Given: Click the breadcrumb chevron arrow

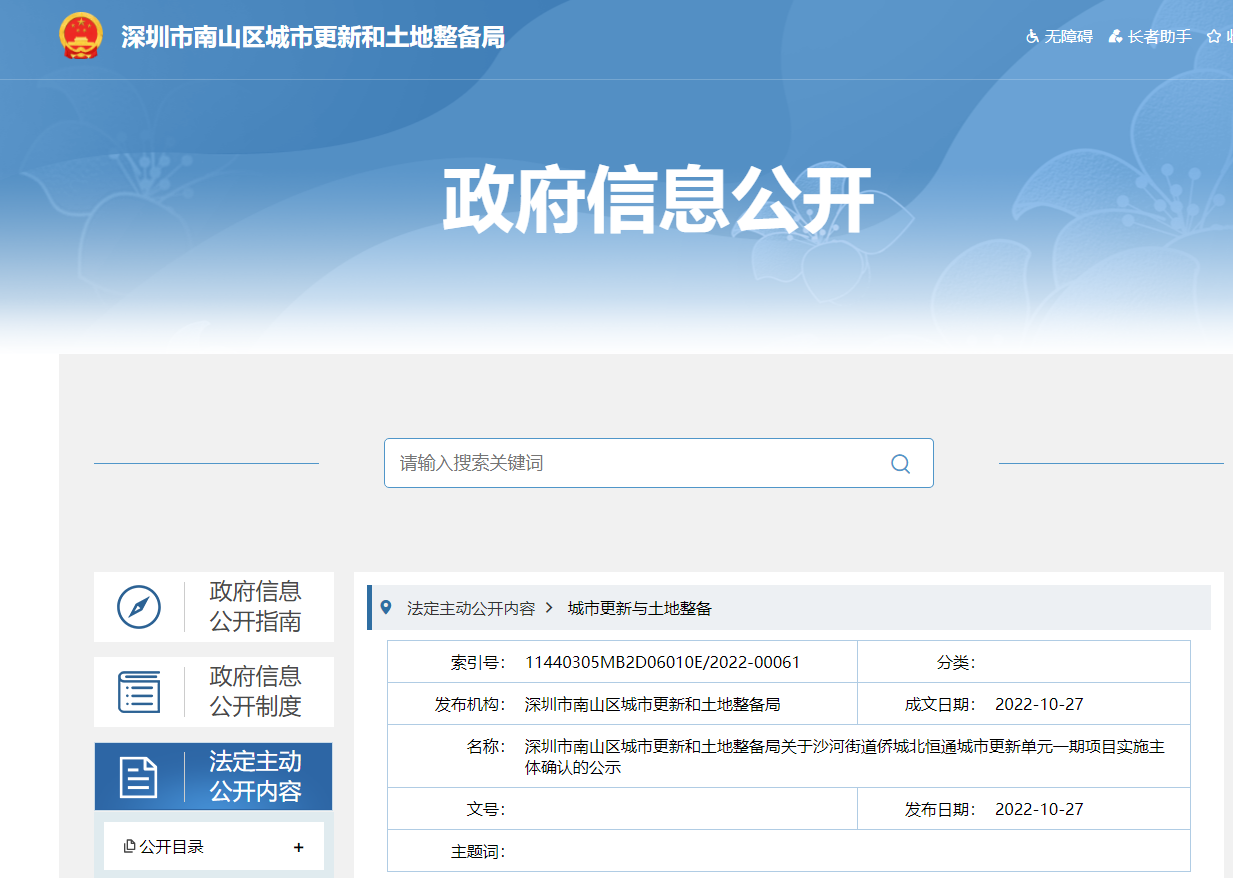Looking at the screenshot, I should (x=549, y=608).
